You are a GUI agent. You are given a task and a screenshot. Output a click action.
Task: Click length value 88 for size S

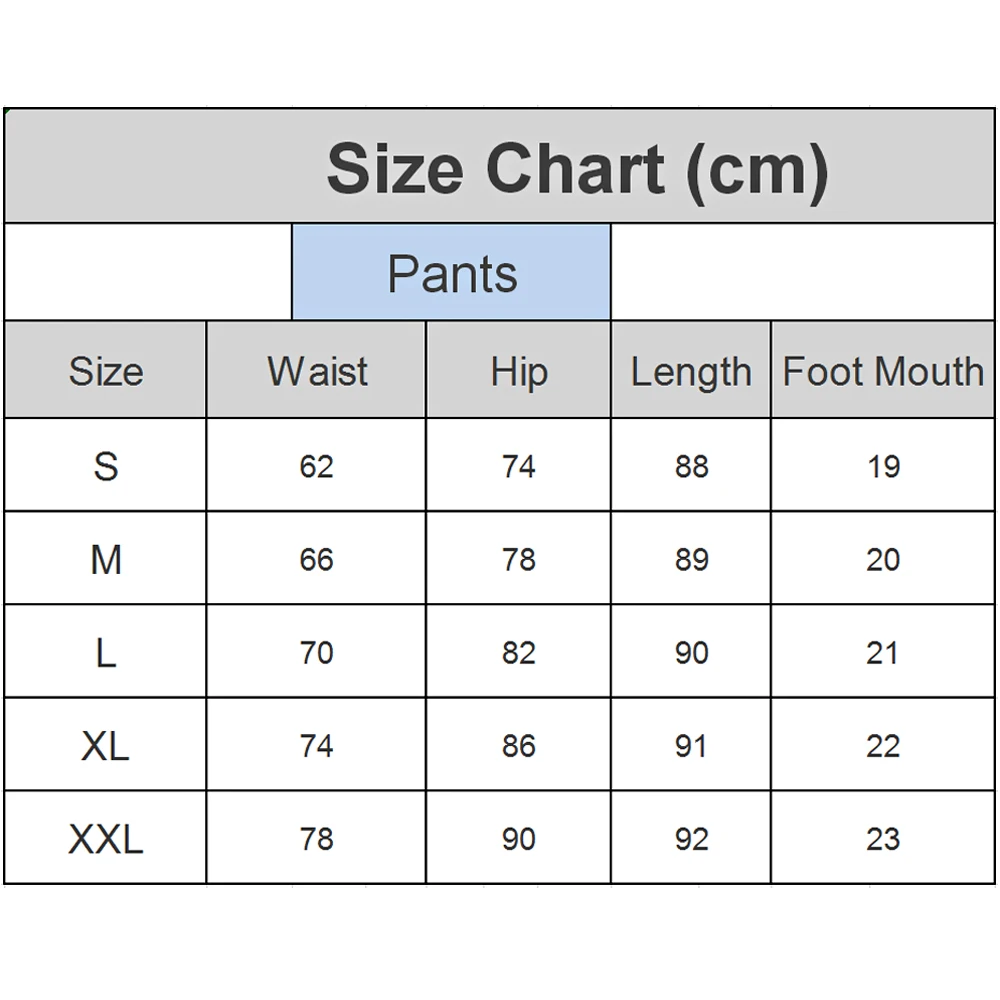pos(691,466)
